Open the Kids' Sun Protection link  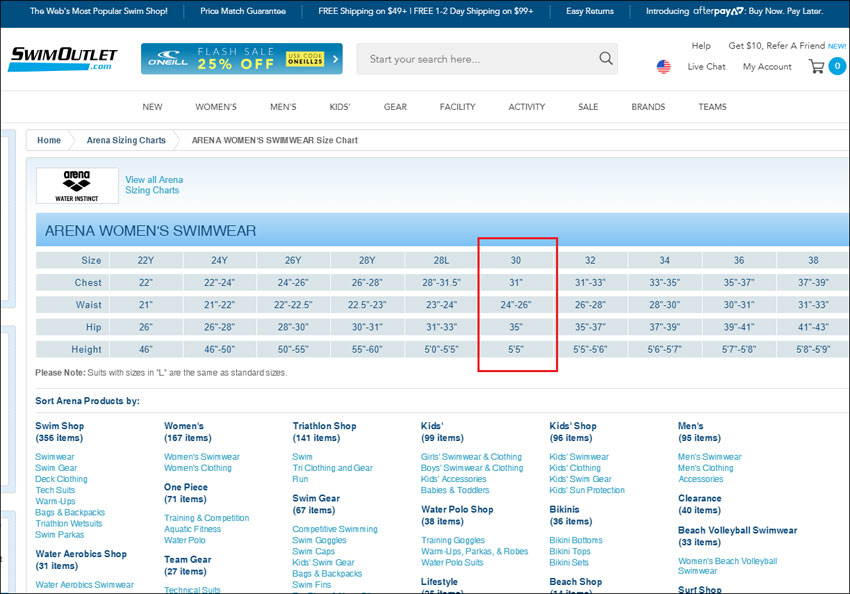point(587,490)
